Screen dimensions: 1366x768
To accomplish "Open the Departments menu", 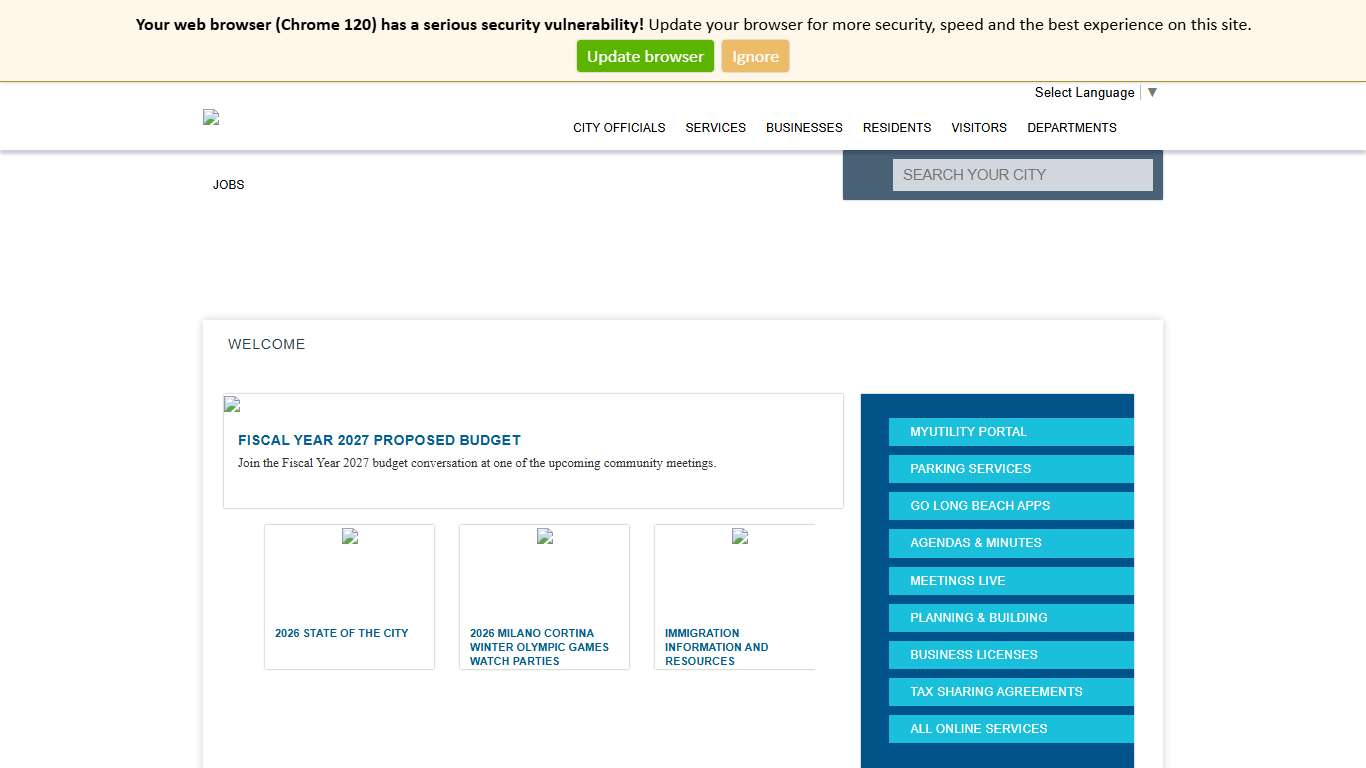I will point(1071,128).
